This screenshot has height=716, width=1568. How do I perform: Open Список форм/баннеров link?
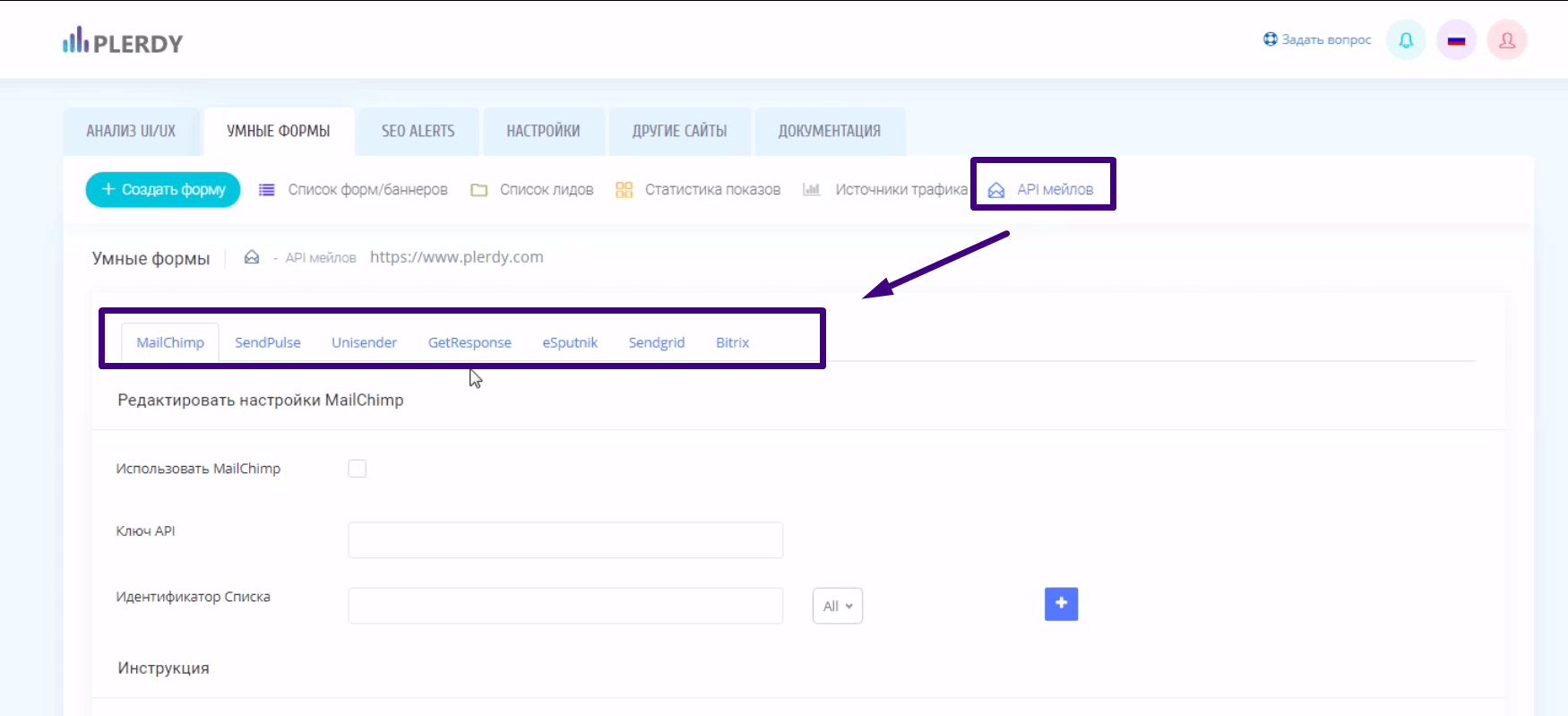point(367,190)
